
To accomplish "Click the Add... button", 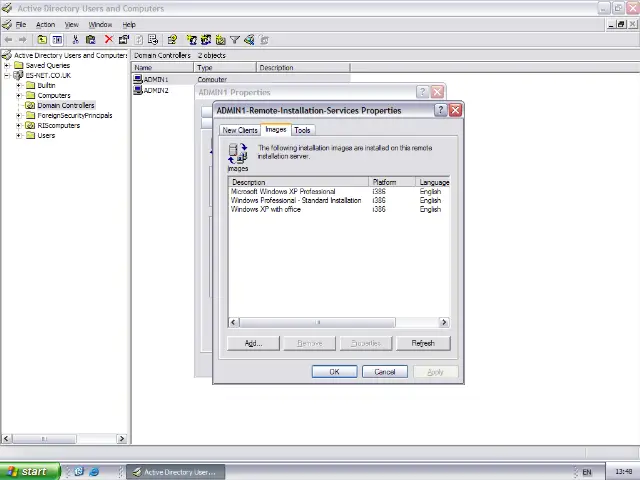I will click(253, 343).
